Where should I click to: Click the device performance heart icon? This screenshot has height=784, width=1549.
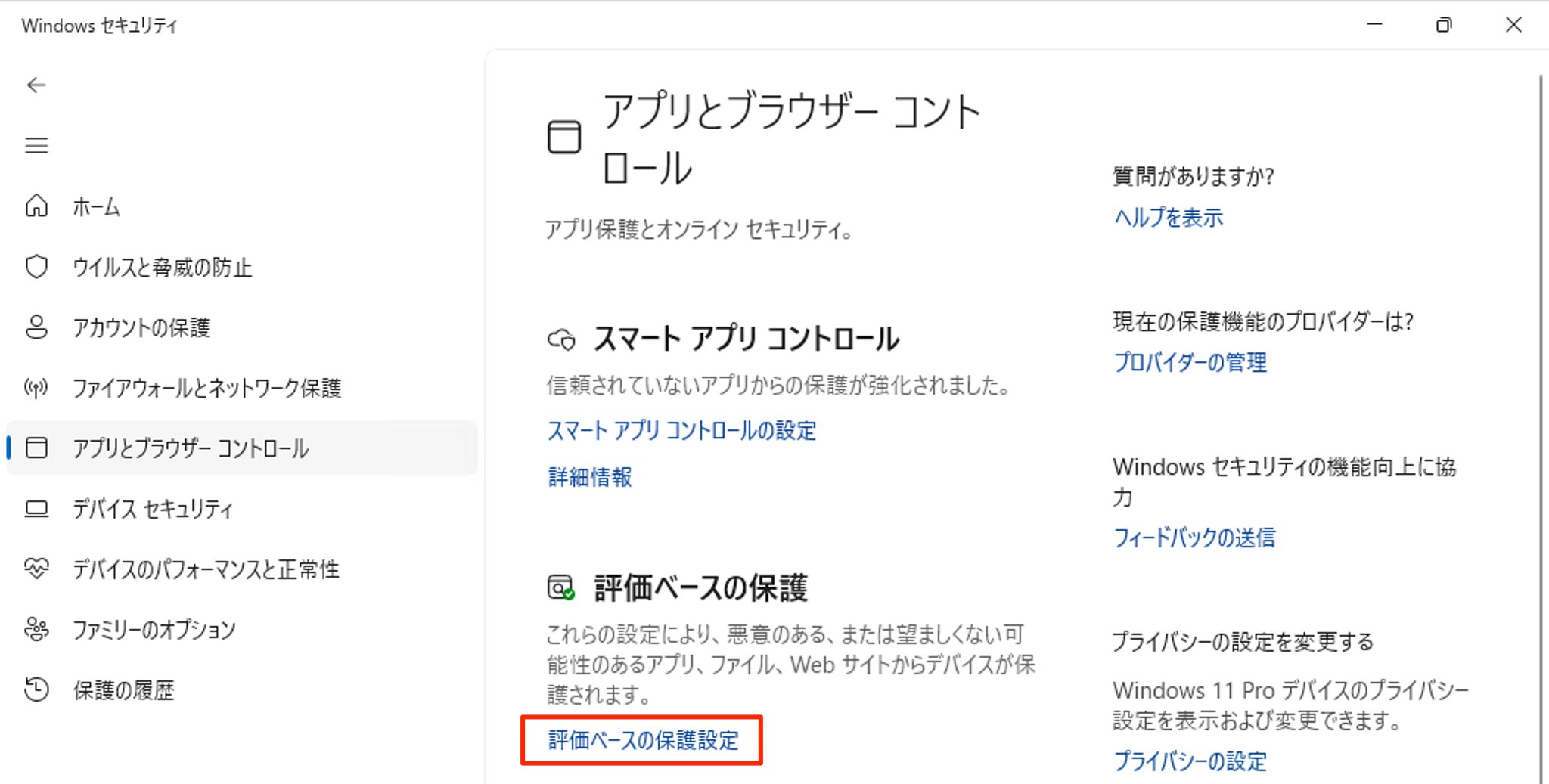pyautogui.click(x=36, y=569)
